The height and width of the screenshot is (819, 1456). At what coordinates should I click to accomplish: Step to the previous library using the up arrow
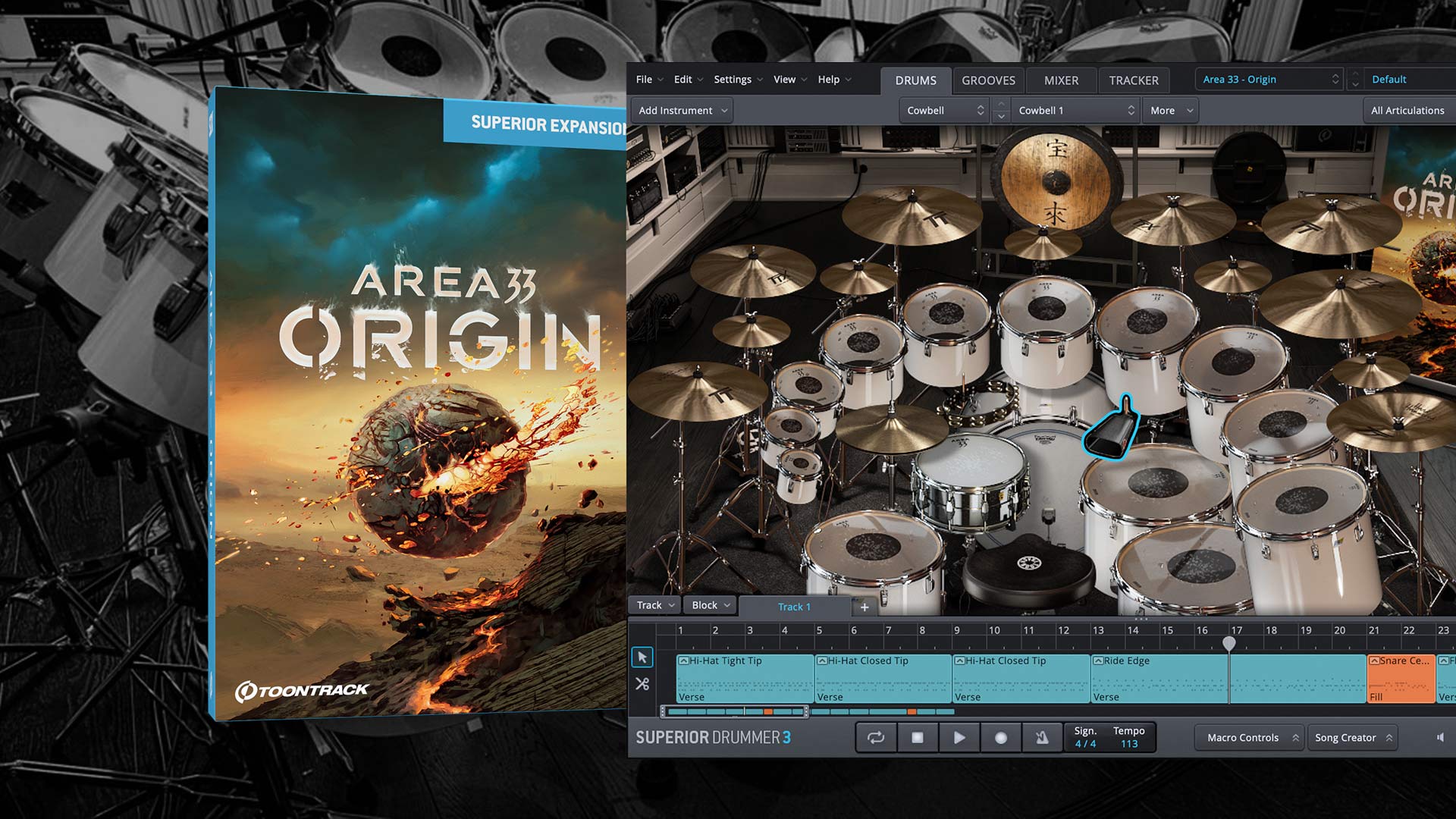[1355, 73]
